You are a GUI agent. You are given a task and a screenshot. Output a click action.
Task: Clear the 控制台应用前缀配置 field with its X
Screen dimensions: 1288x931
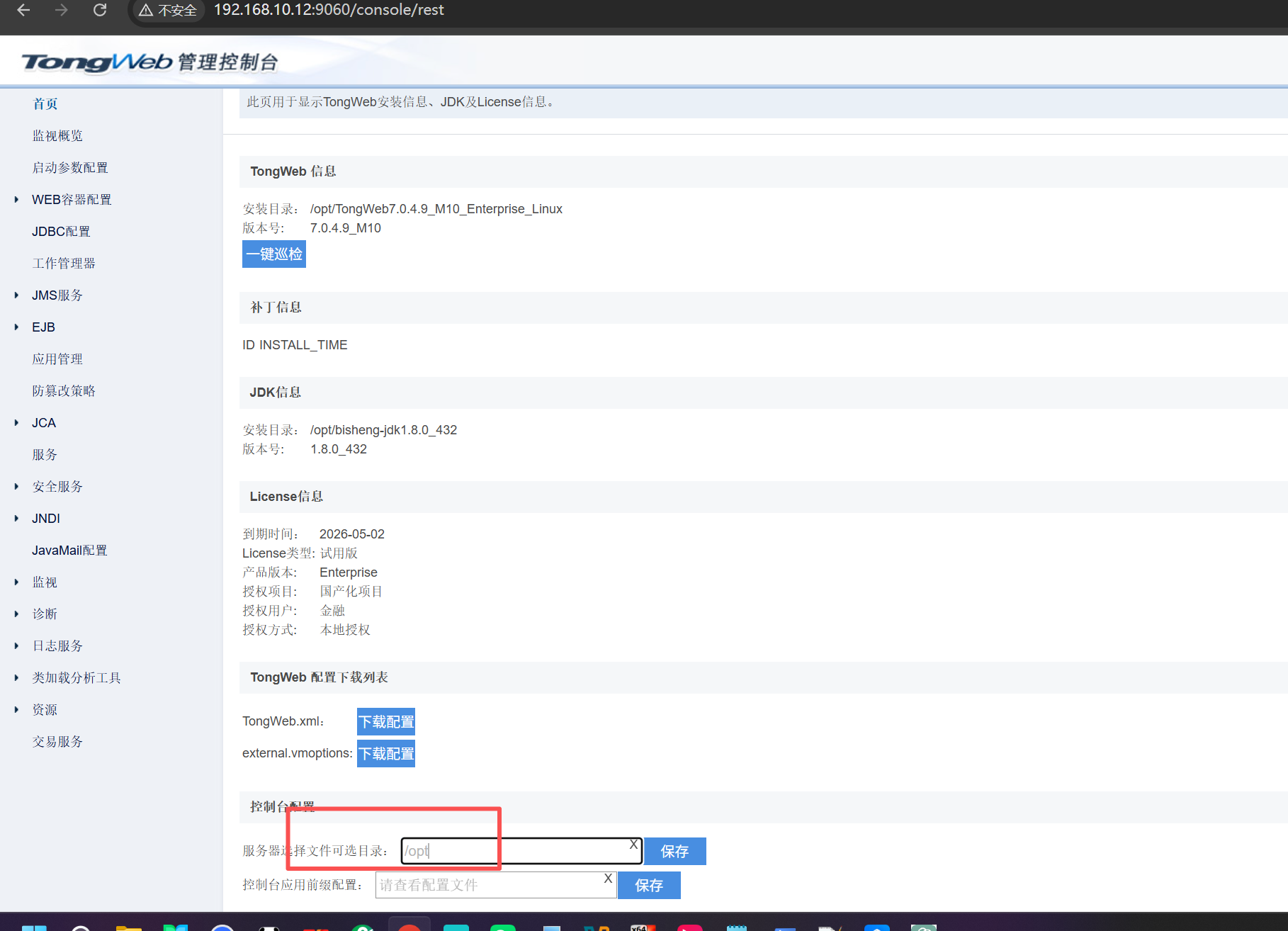(608, 878)
